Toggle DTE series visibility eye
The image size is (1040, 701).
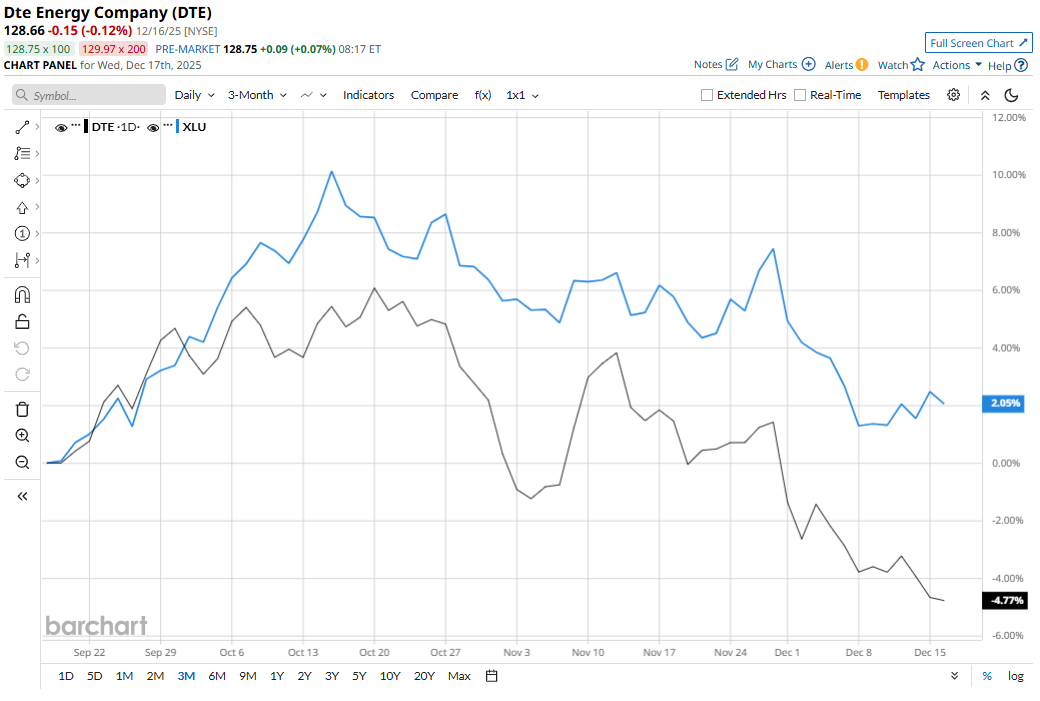click(x=61, y=128)
